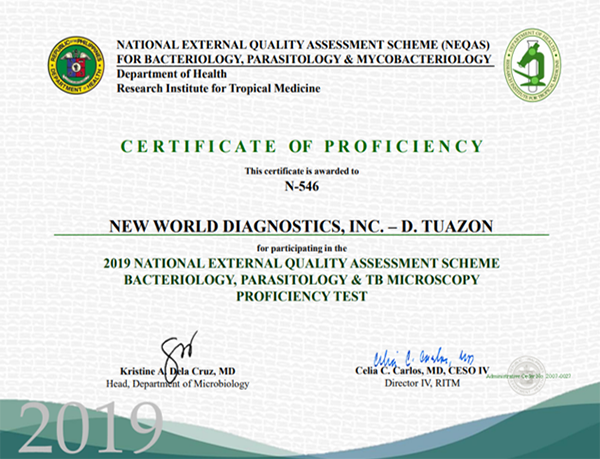Select the 'NATIONAL EXTERNAL QUALITY ASSESSMENT SCHEME (NEQAS)' heading
Viewport: 600px width, 459px height.
point(303,45)
